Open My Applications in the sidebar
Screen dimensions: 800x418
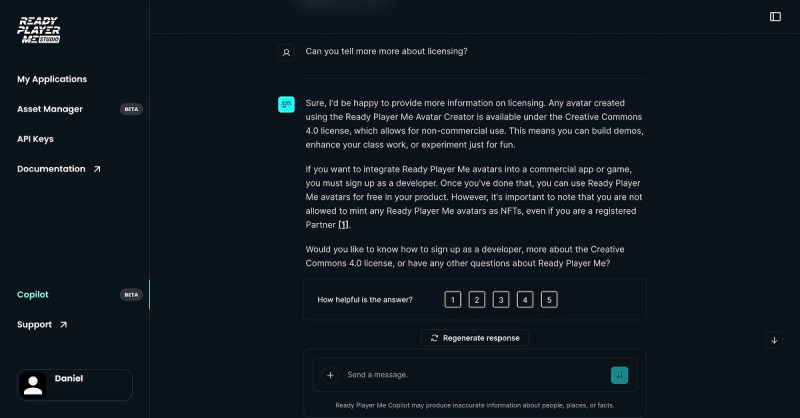pos(52,79)
